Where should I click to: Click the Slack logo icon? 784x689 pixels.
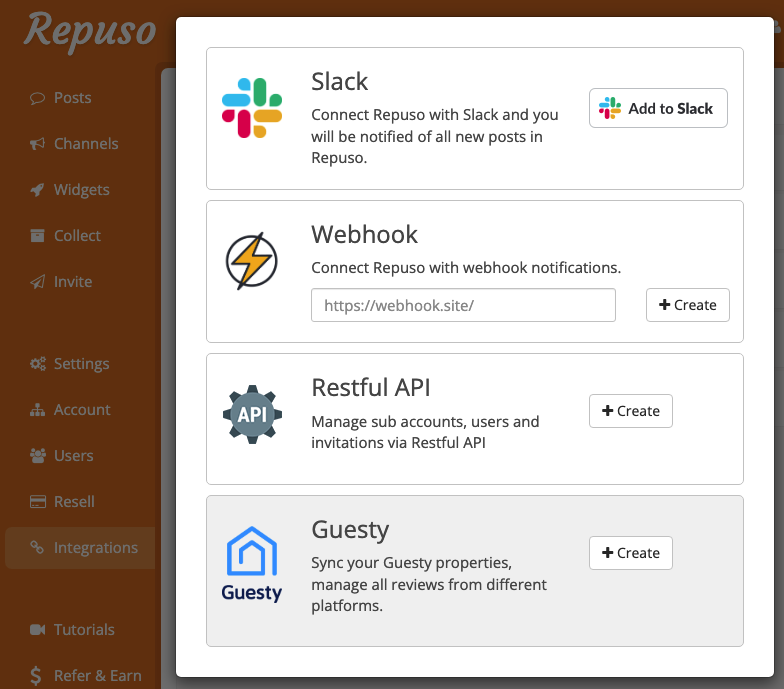pyautogui.click(x=252, y=108)
